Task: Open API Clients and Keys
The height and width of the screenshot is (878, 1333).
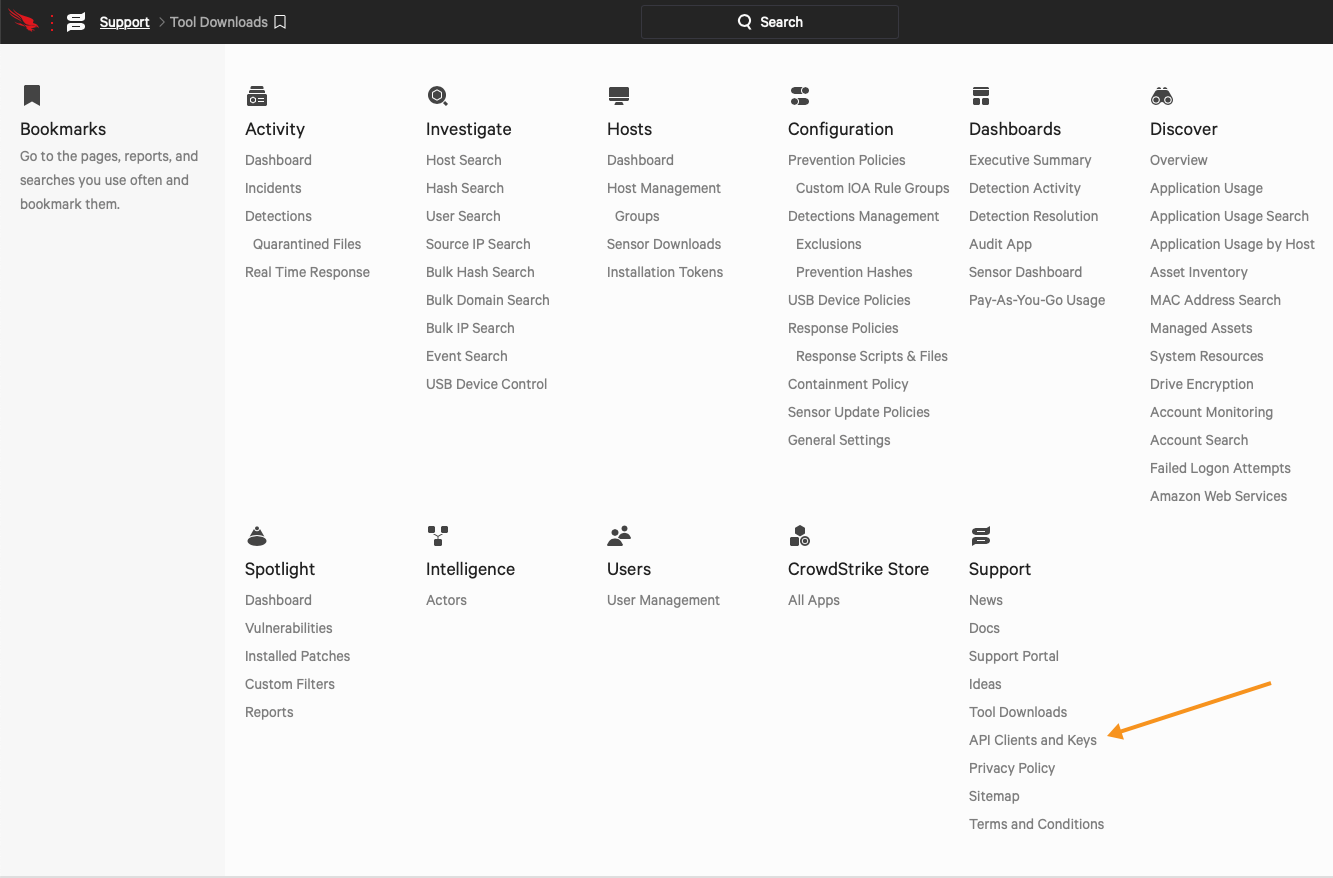Action: click(1032, 740)
